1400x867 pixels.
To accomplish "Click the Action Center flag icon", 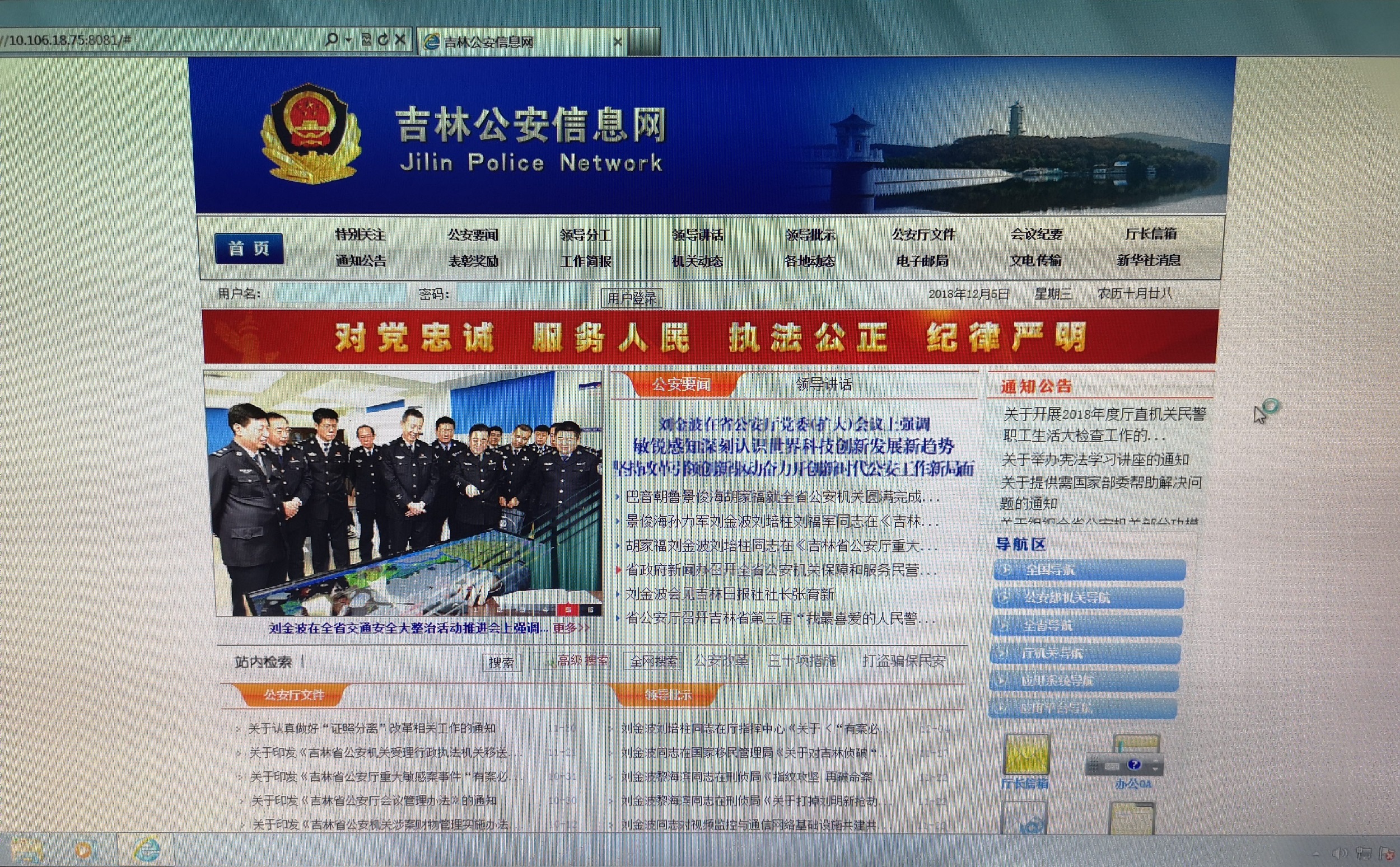I will pos(1386,852).
